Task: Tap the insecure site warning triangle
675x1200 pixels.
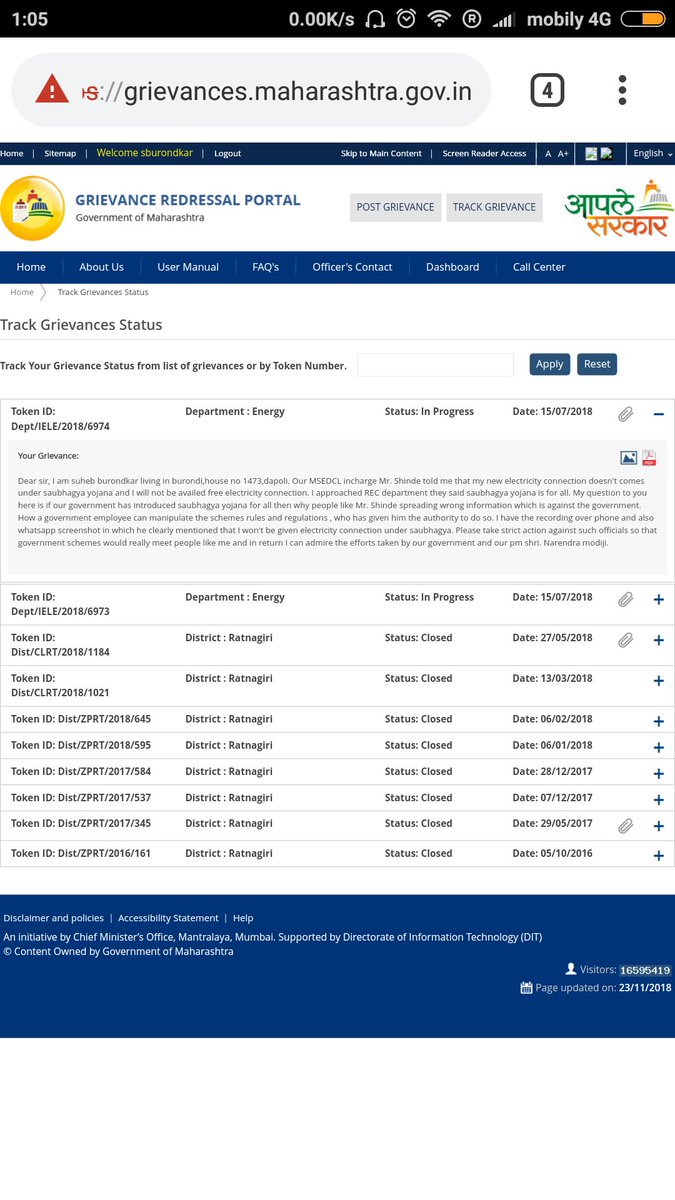Action: 52,90
